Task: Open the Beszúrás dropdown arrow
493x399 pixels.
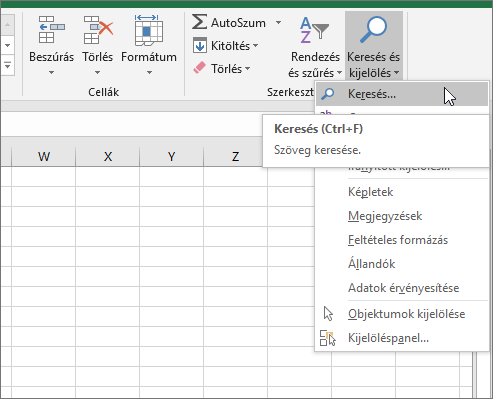Action: click(51, 72)
